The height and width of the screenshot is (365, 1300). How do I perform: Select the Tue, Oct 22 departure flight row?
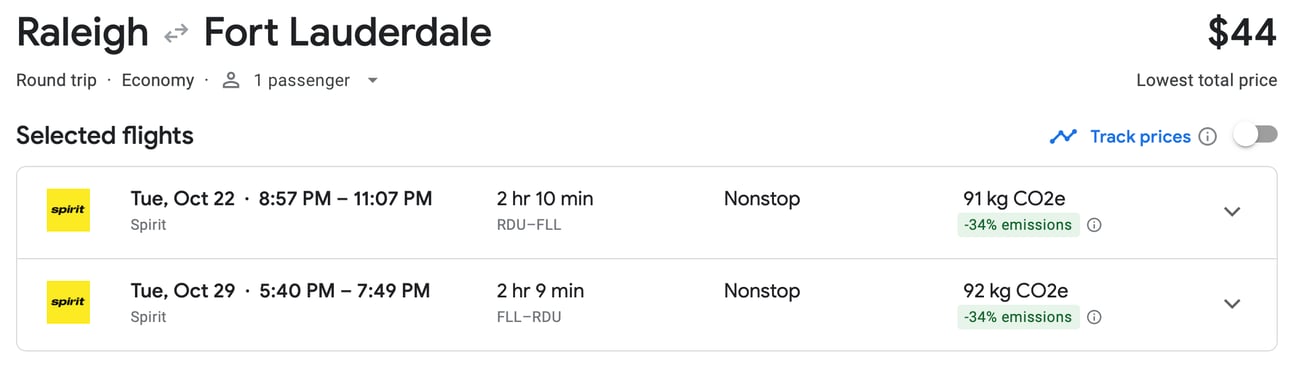click(646, 212)
